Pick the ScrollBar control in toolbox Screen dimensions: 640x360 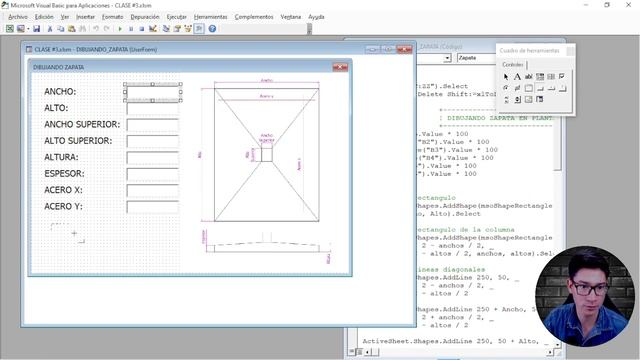coord(506,99)
